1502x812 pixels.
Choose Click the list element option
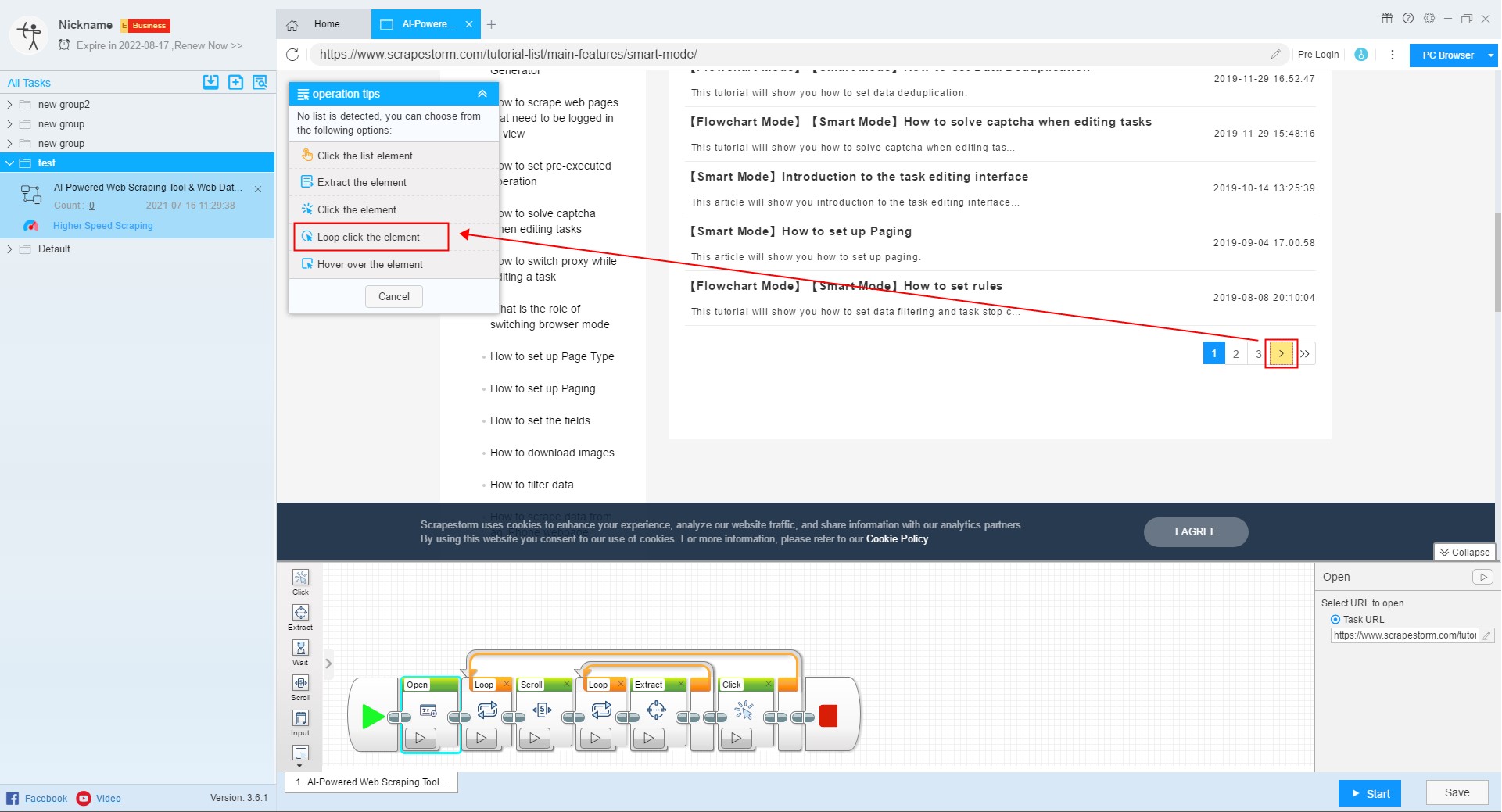point(394,156)
